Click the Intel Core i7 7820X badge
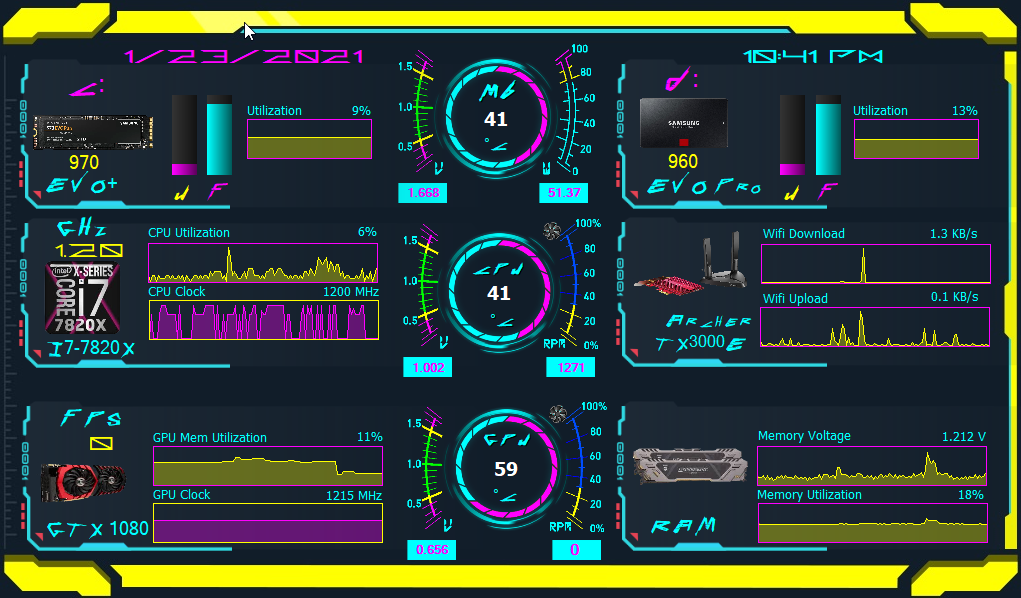The height and width of the screenshot is (598, 1021). pos(83,298)
